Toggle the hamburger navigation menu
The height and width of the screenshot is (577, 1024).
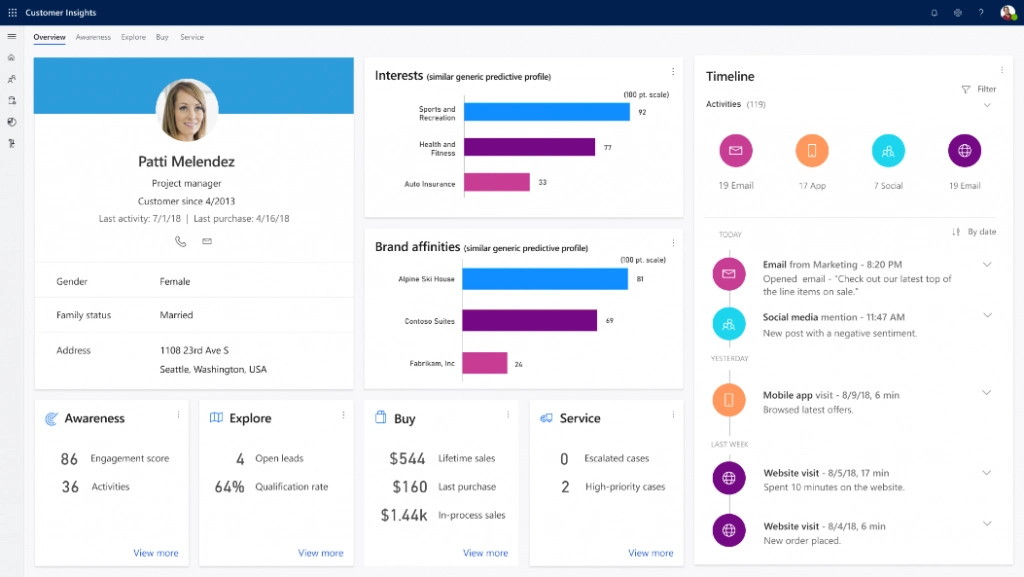[x=11, y=37]
